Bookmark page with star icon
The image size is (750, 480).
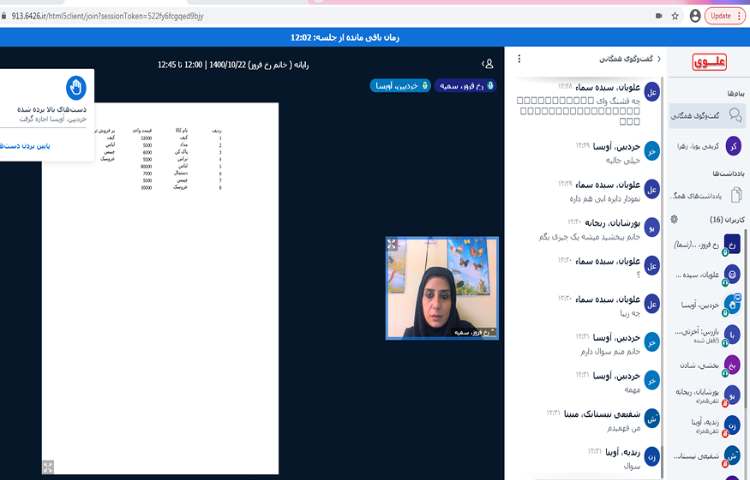pyautogui.click(x=675, y=16)
